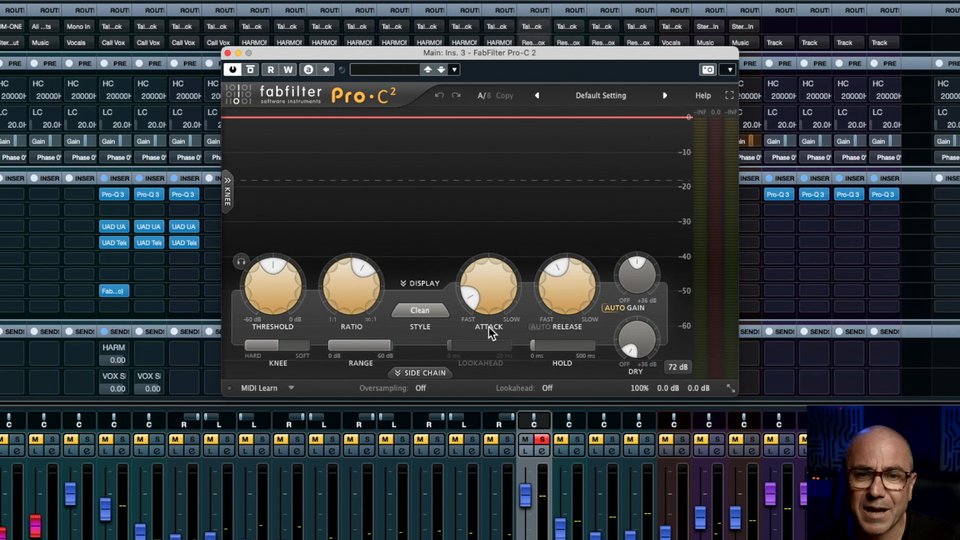Click the RATIO knob
This screenshot has width=960, height=540.
[351, 287]
